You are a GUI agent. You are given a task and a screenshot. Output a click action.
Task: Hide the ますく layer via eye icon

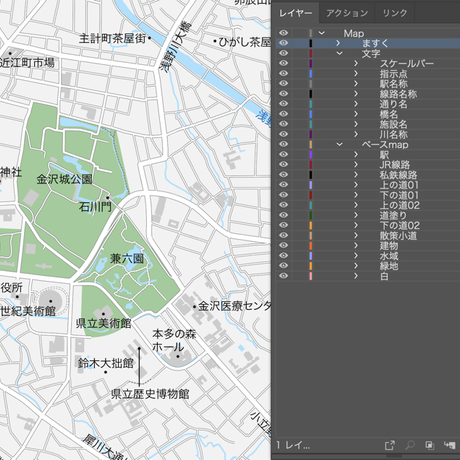point(283,43)
